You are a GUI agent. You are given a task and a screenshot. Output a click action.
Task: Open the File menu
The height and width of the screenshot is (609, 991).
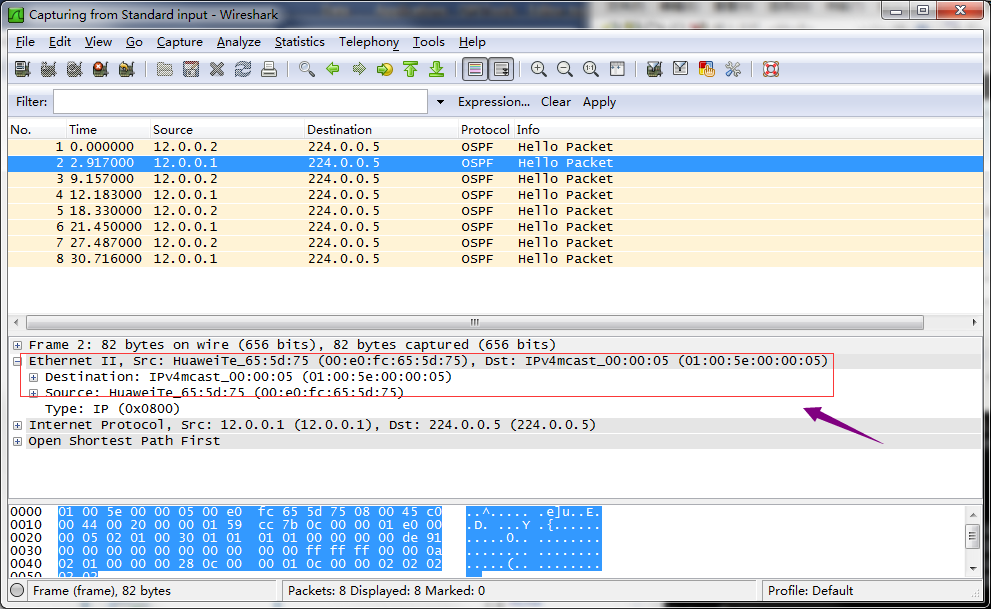pyautogui.click(x=25, y=42)
